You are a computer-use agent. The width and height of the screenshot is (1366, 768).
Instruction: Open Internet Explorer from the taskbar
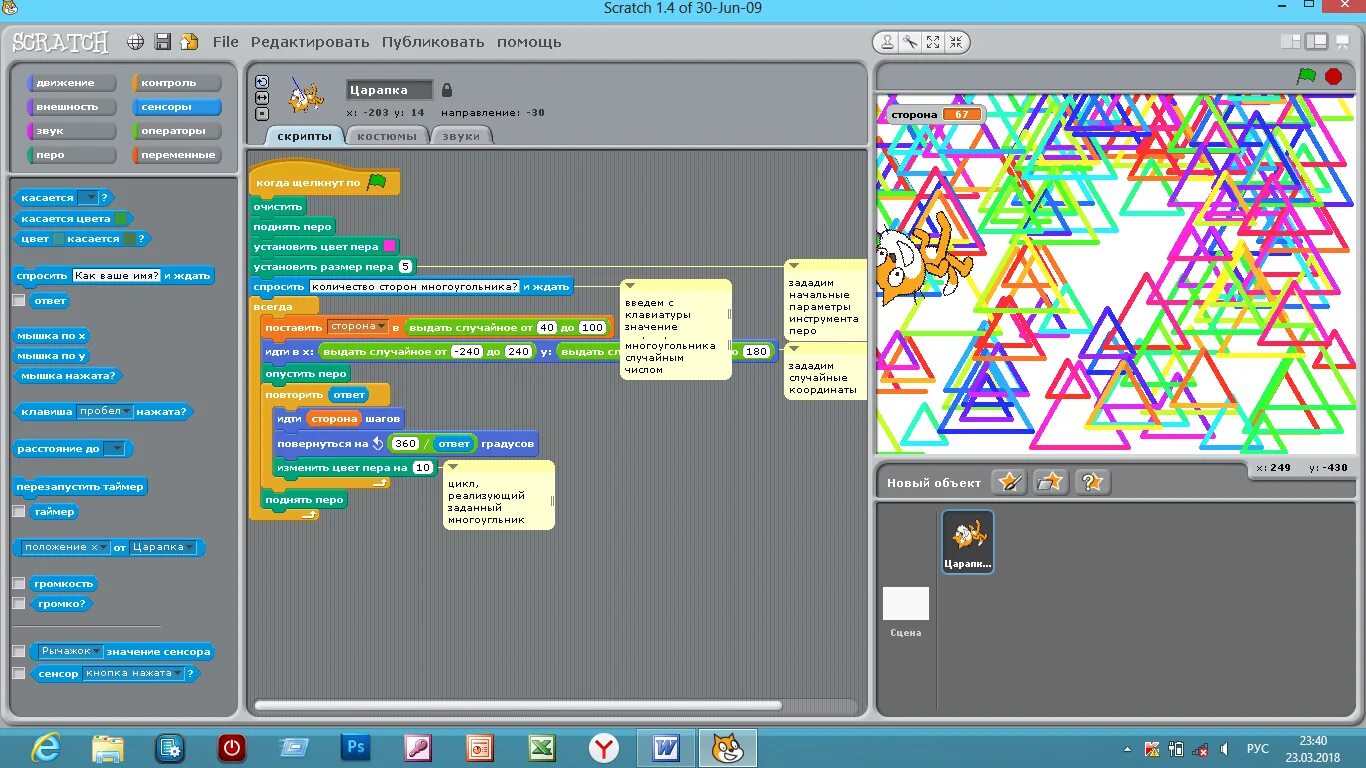pyautogui.click(x=45, y=748)
